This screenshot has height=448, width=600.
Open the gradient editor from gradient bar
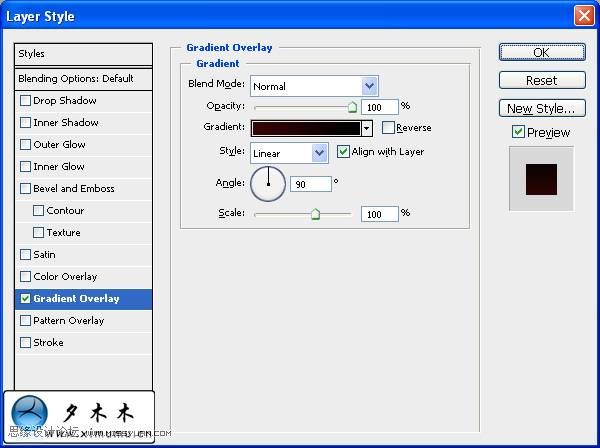306,128
